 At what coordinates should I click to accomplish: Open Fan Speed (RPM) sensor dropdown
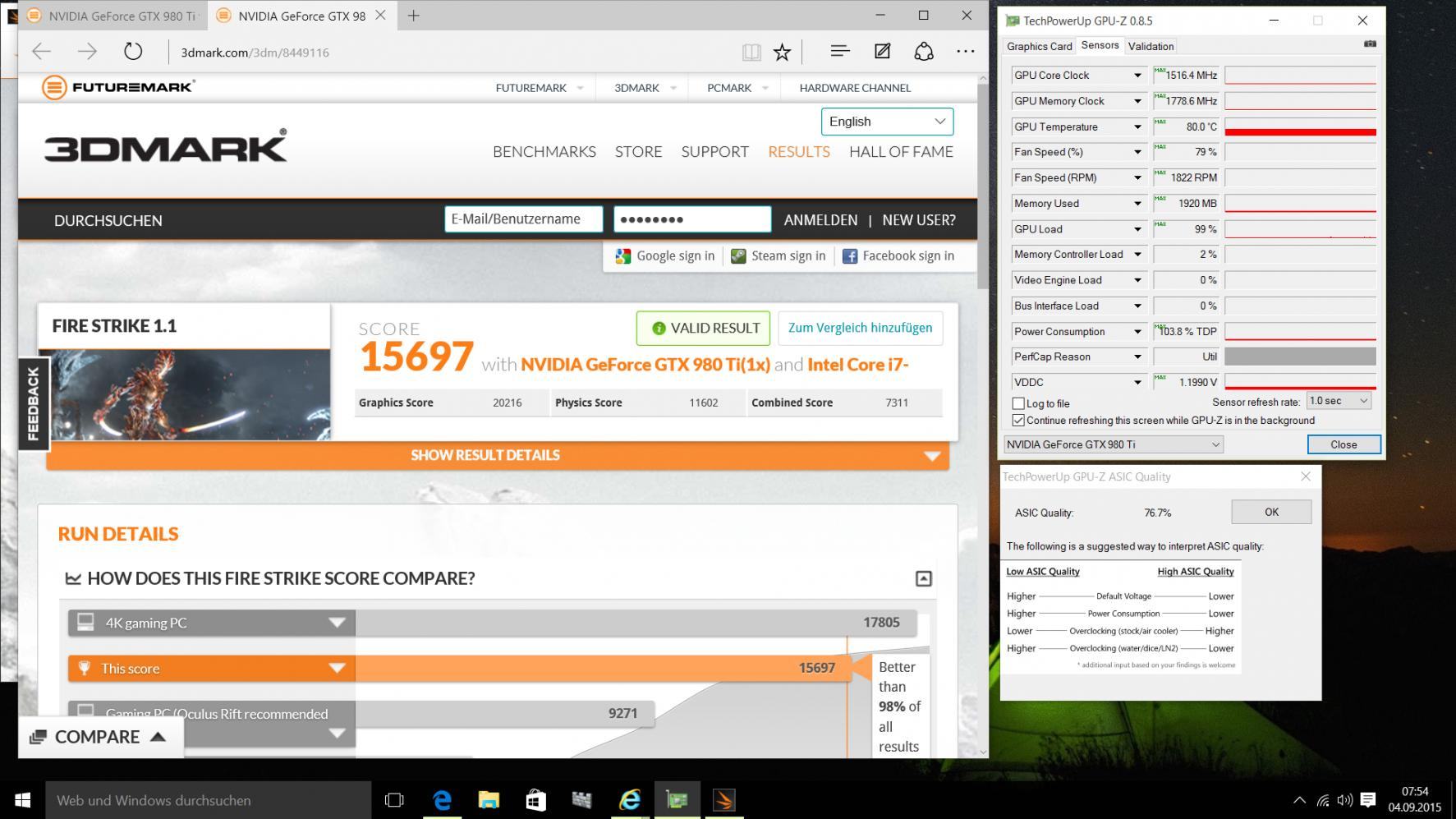[1137, 177]
